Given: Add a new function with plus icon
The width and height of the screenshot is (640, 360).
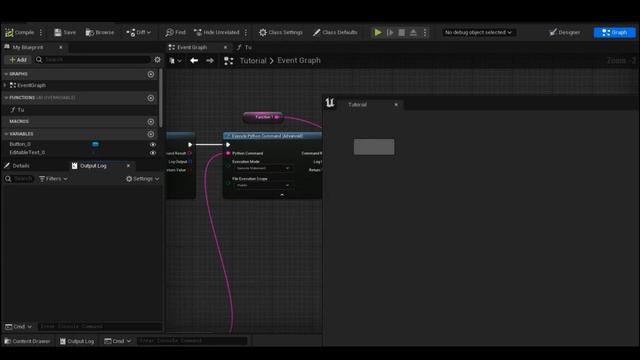Looking at the screenshot, I should tap(151, 98).
